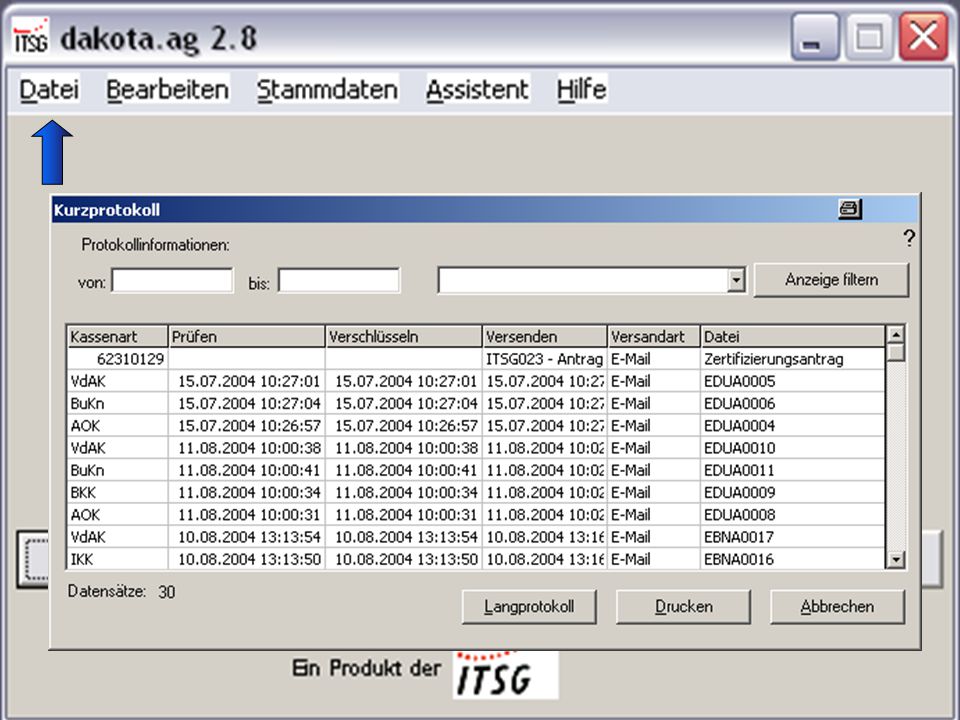960x720 pixels.
Task: Open the Datei menu
Action: (49, 89)
